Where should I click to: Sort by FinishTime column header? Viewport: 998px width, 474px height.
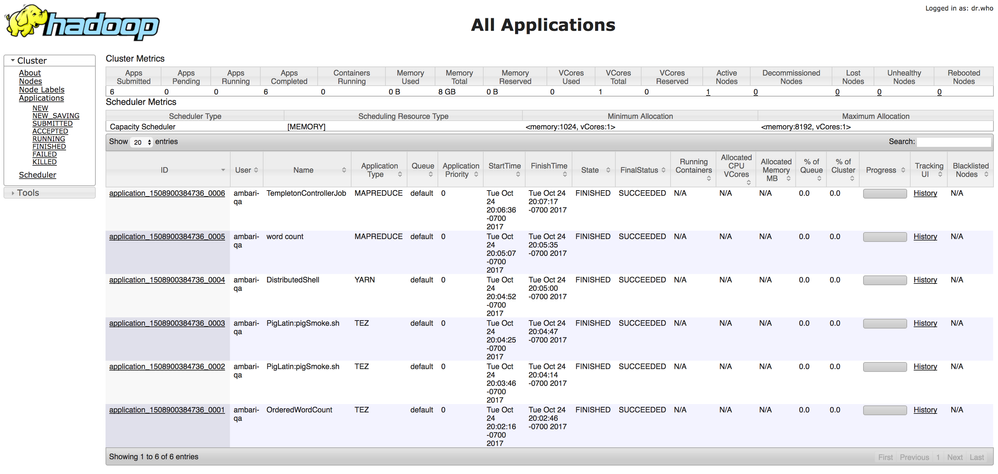549,167
